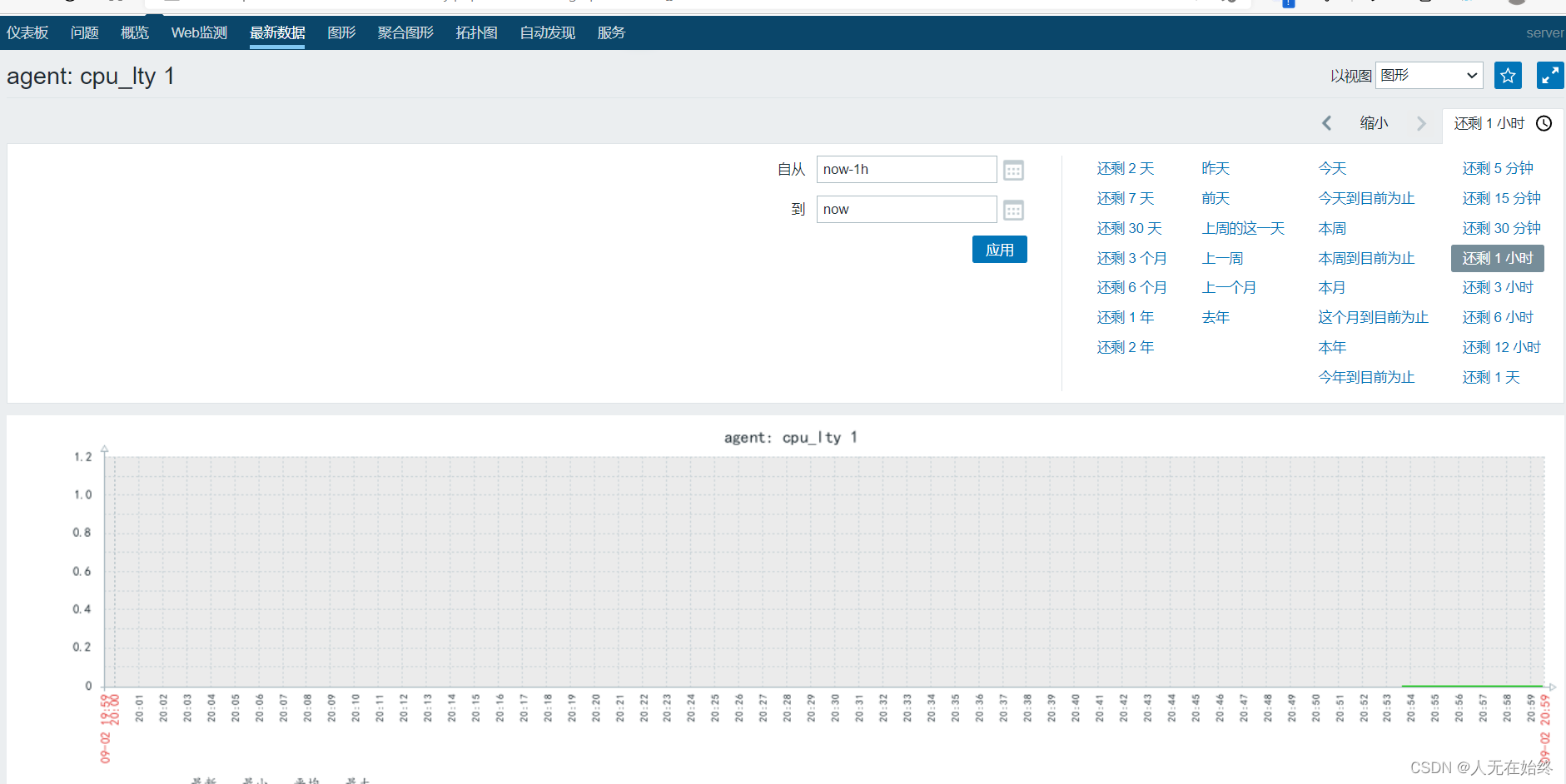Click the graph title agent: cpu_lty 1
Image resolution: width=1566 pixels, height=784 pixels.
coord(790,438)
